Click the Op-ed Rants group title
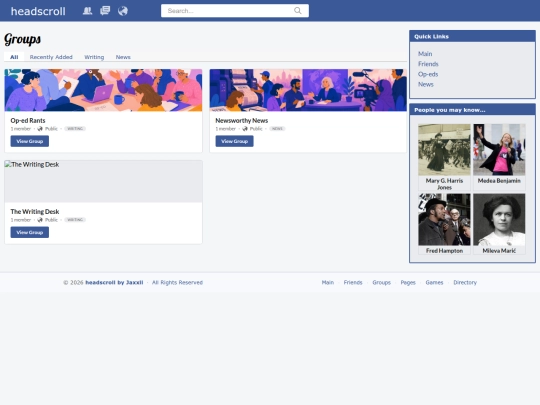This screenshot has height=405, width=540. (x=28, y=121)
